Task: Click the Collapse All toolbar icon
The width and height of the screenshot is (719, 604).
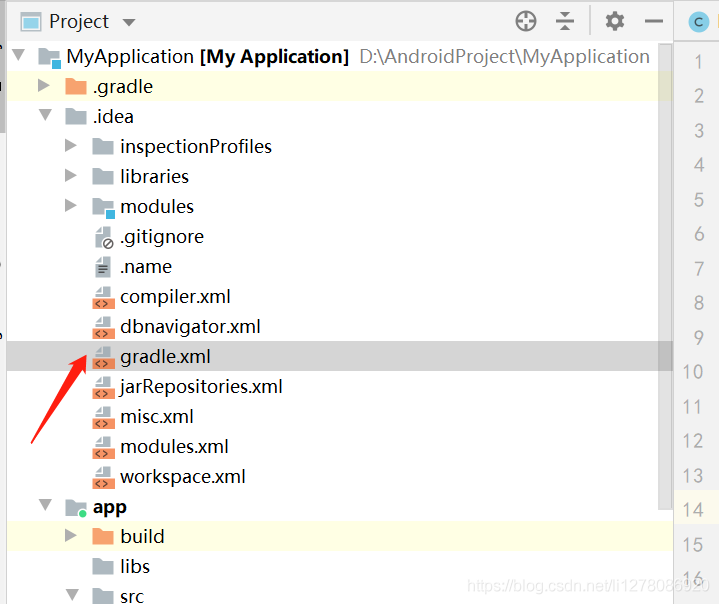Action: tap(565, 21)
